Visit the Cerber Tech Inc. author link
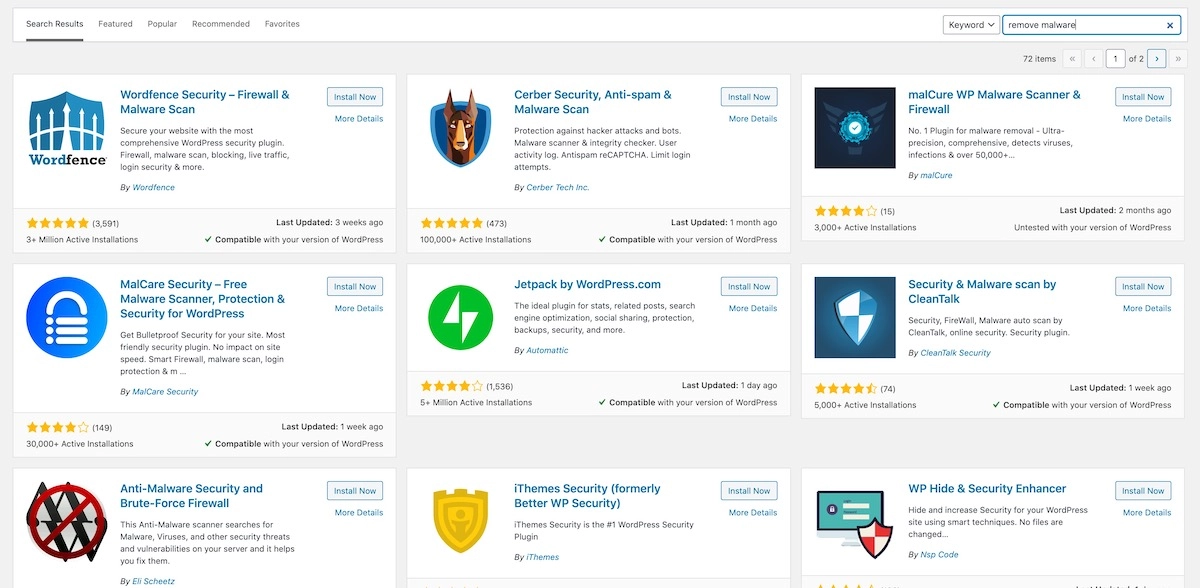The width and height of the screenshot is (1200, 588). pos(558,188)
